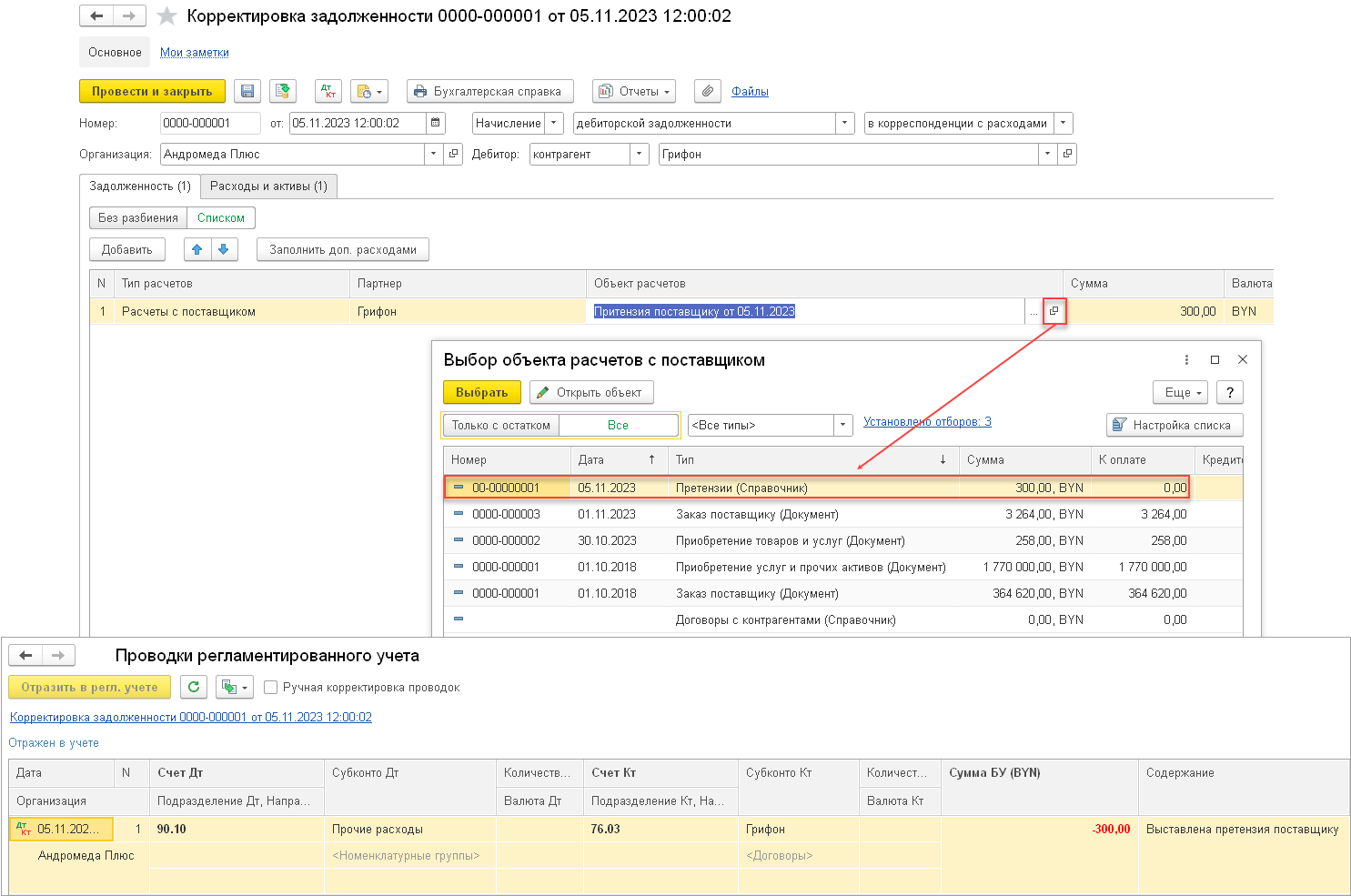This screenshot has width=1351, height=896.
Task: Click the 90.10 debit account cell
Action: coord(237,829)
